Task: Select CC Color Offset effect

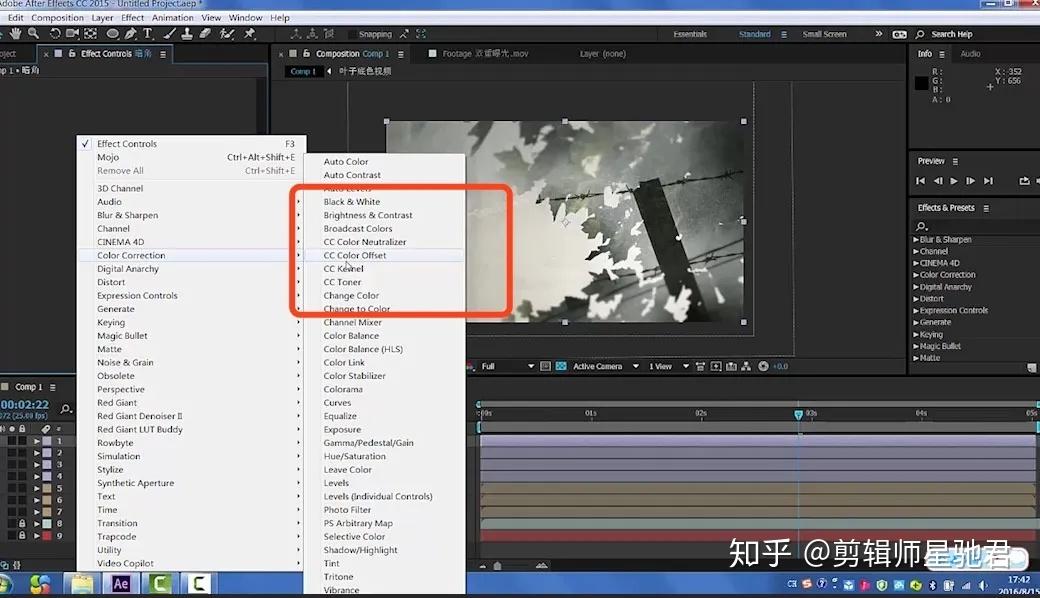Action: click(x=385, y=255)
